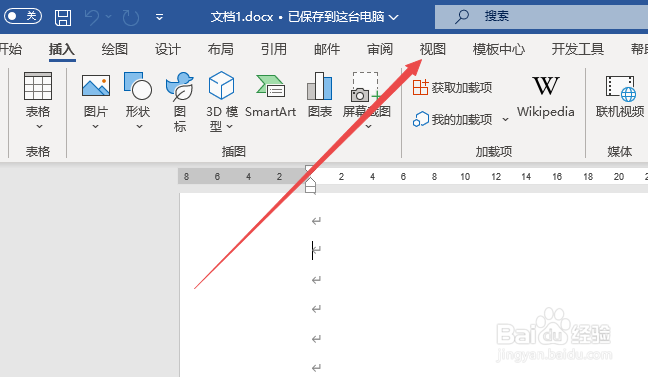Screen dimensions: 648x377
Task: Click the 形状 shapes icon
Action: (x=138, y=86)
